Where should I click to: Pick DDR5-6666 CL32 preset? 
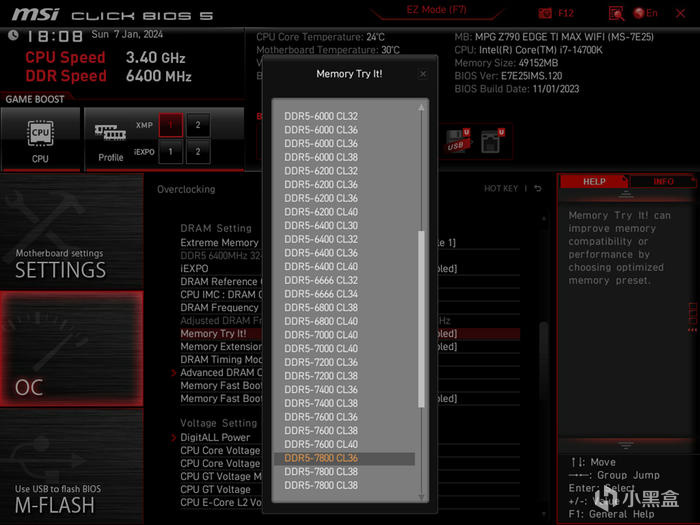pyautogui.click(x=321, y=280)
